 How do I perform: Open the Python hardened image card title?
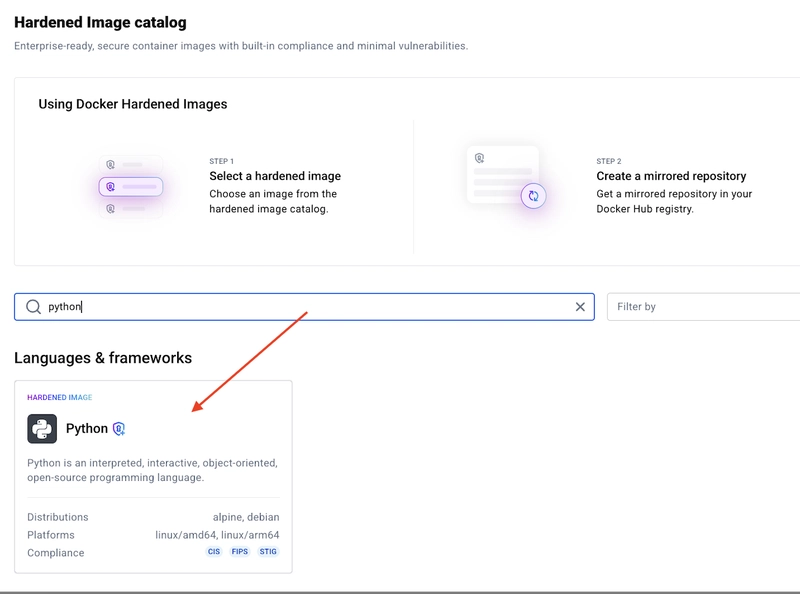pos(87,429)
